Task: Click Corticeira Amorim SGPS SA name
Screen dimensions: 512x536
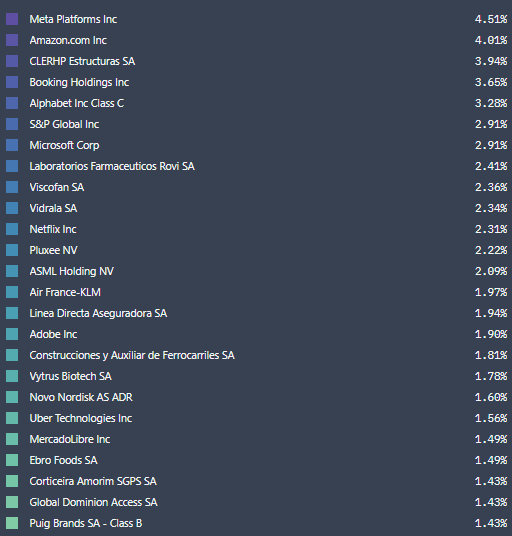Action: 93,481
